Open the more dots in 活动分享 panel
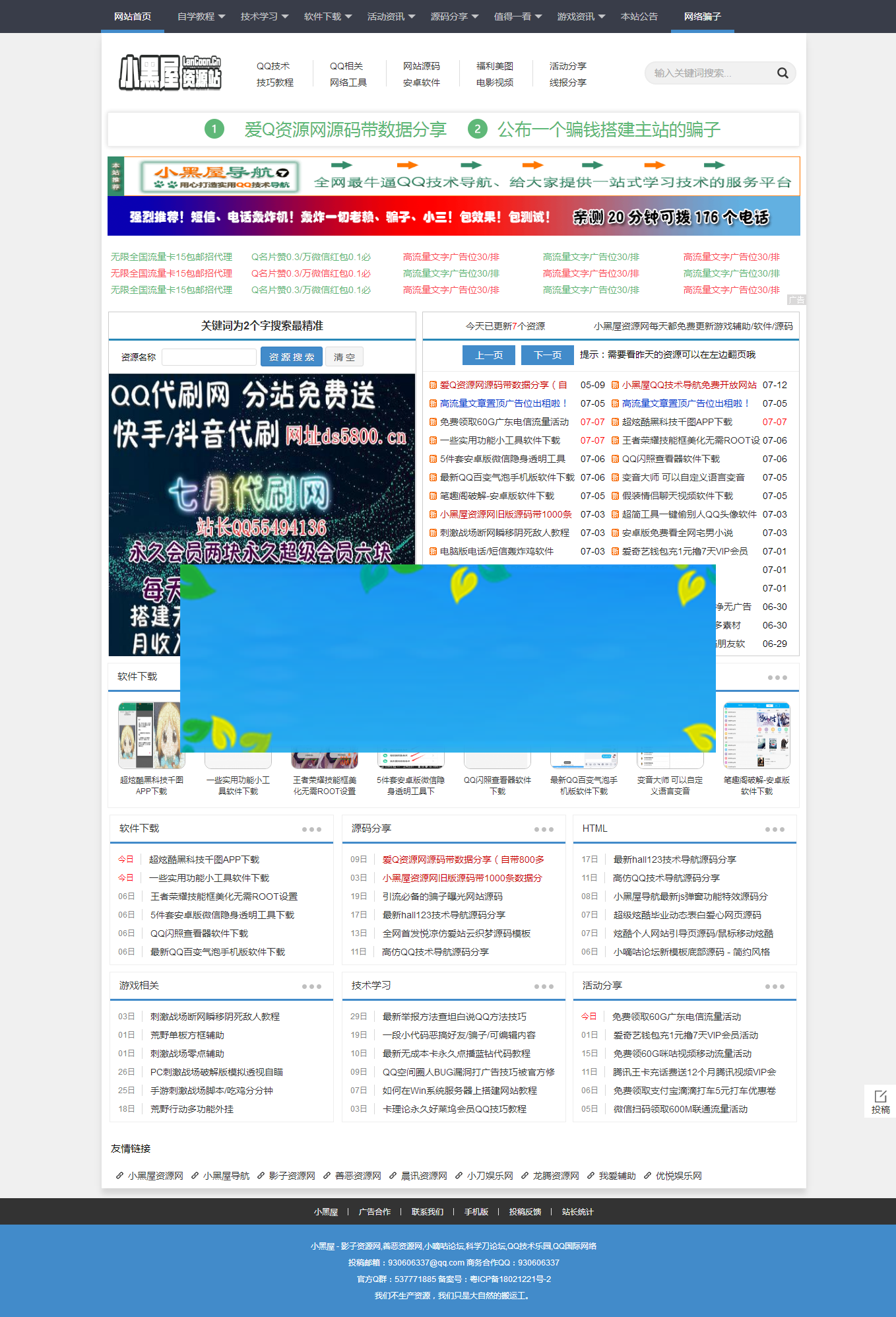 (x=775, y=986)
